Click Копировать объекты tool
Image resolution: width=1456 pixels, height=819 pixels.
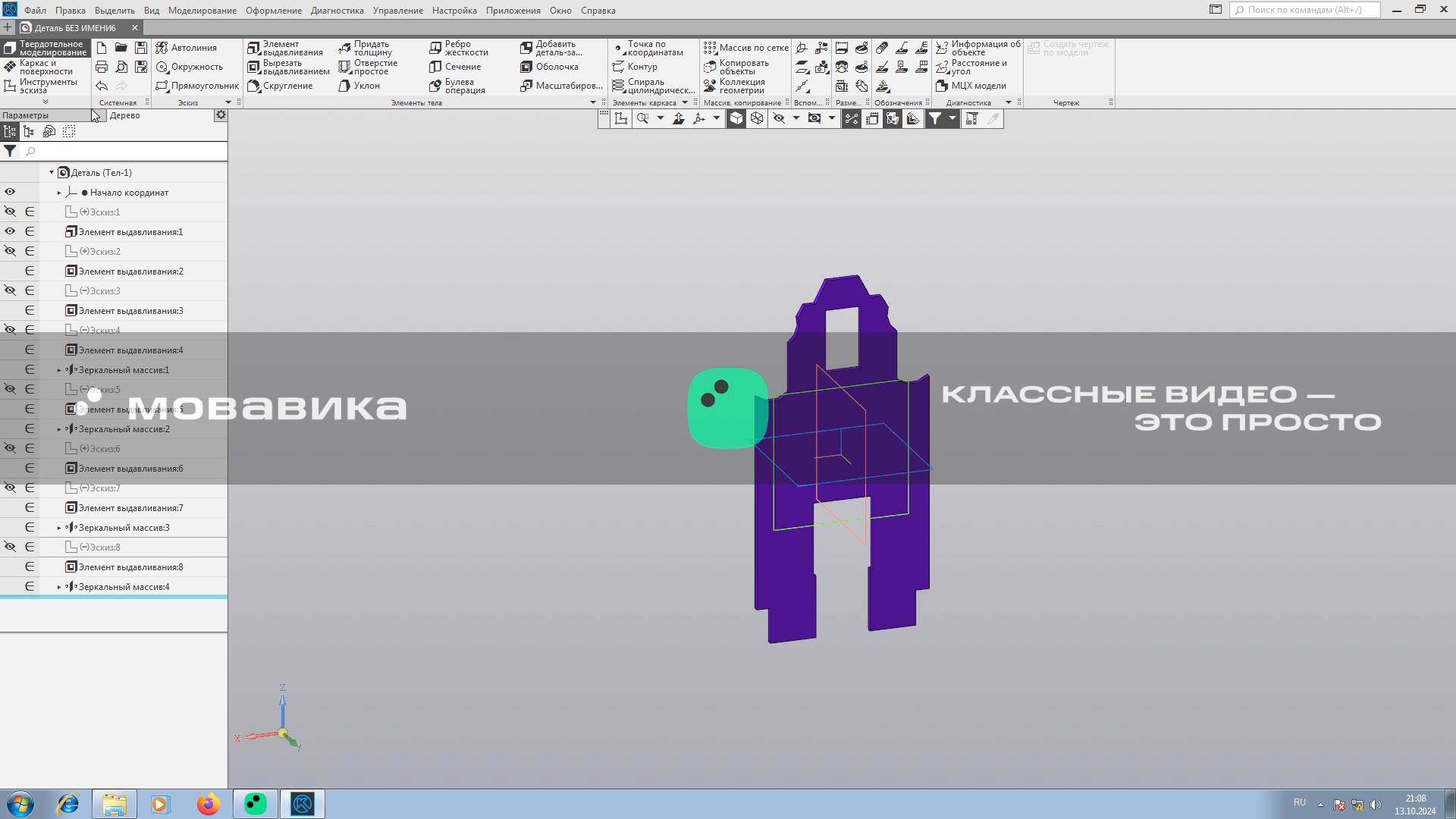pos(736,67)
